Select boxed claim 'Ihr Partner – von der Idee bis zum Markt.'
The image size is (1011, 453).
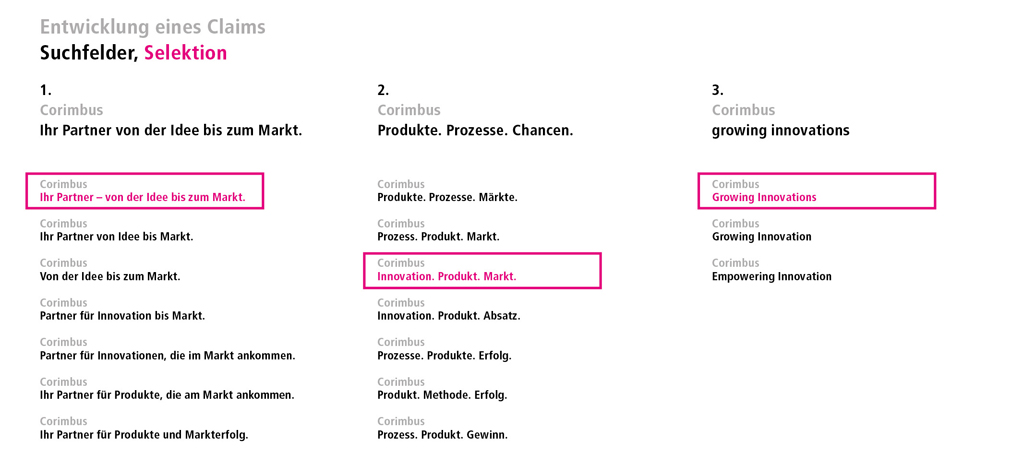(x=144, y=191)
